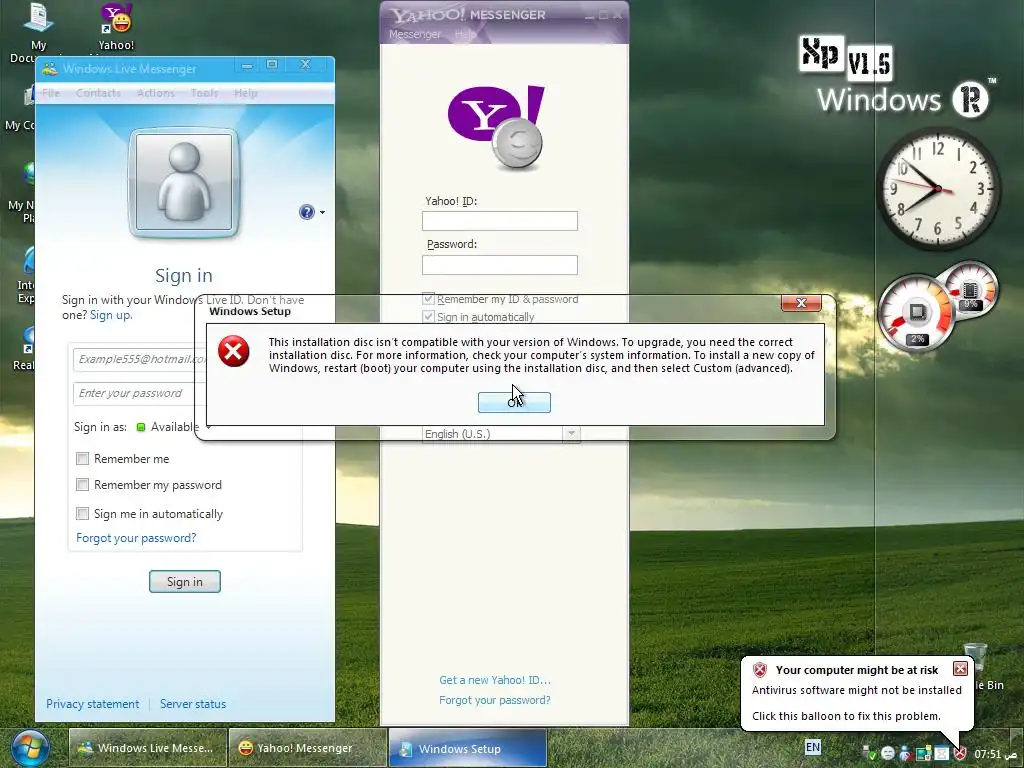1024x768 pixels.
Task: Open the Live Messenger Help menu
Action: coord(246,93)
